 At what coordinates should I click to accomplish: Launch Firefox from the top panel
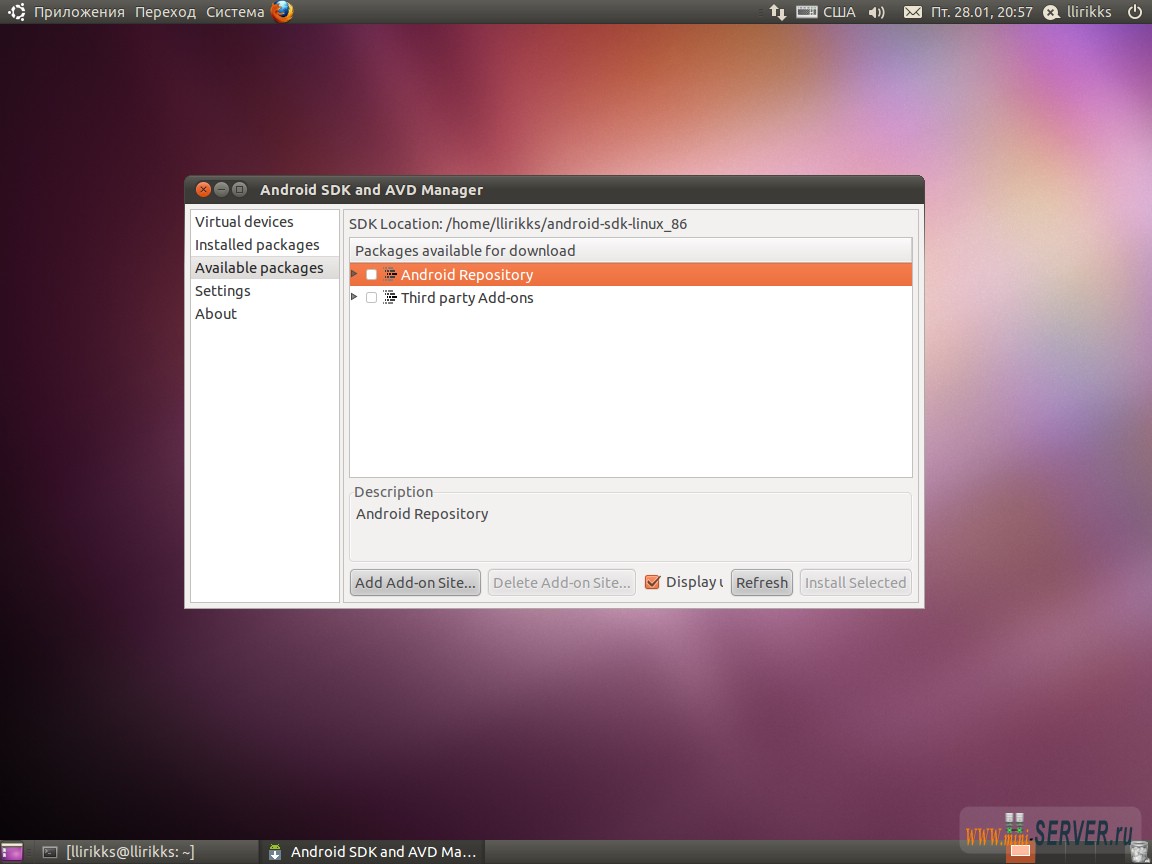pos(282,12)
